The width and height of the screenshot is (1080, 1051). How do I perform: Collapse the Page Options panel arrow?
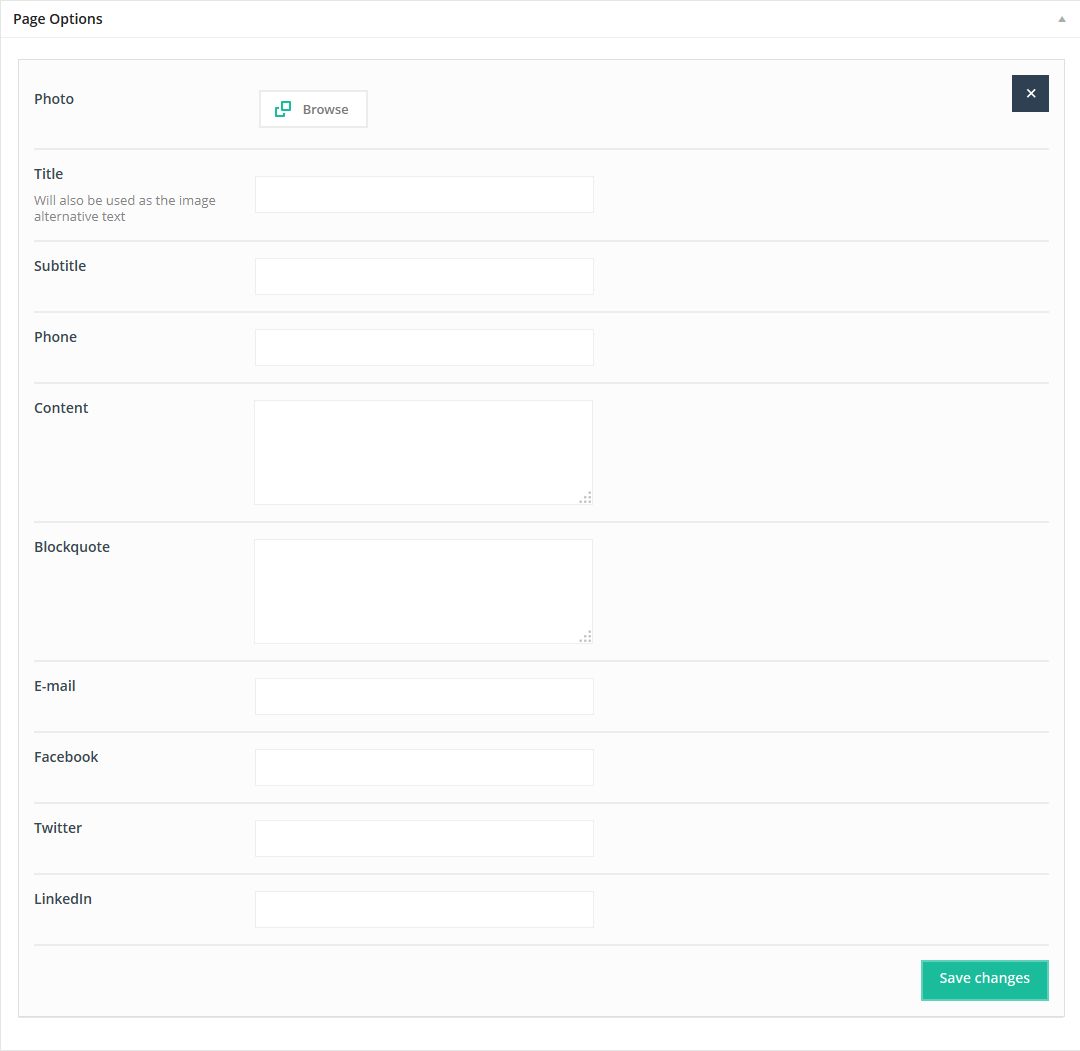[1061, 19]
